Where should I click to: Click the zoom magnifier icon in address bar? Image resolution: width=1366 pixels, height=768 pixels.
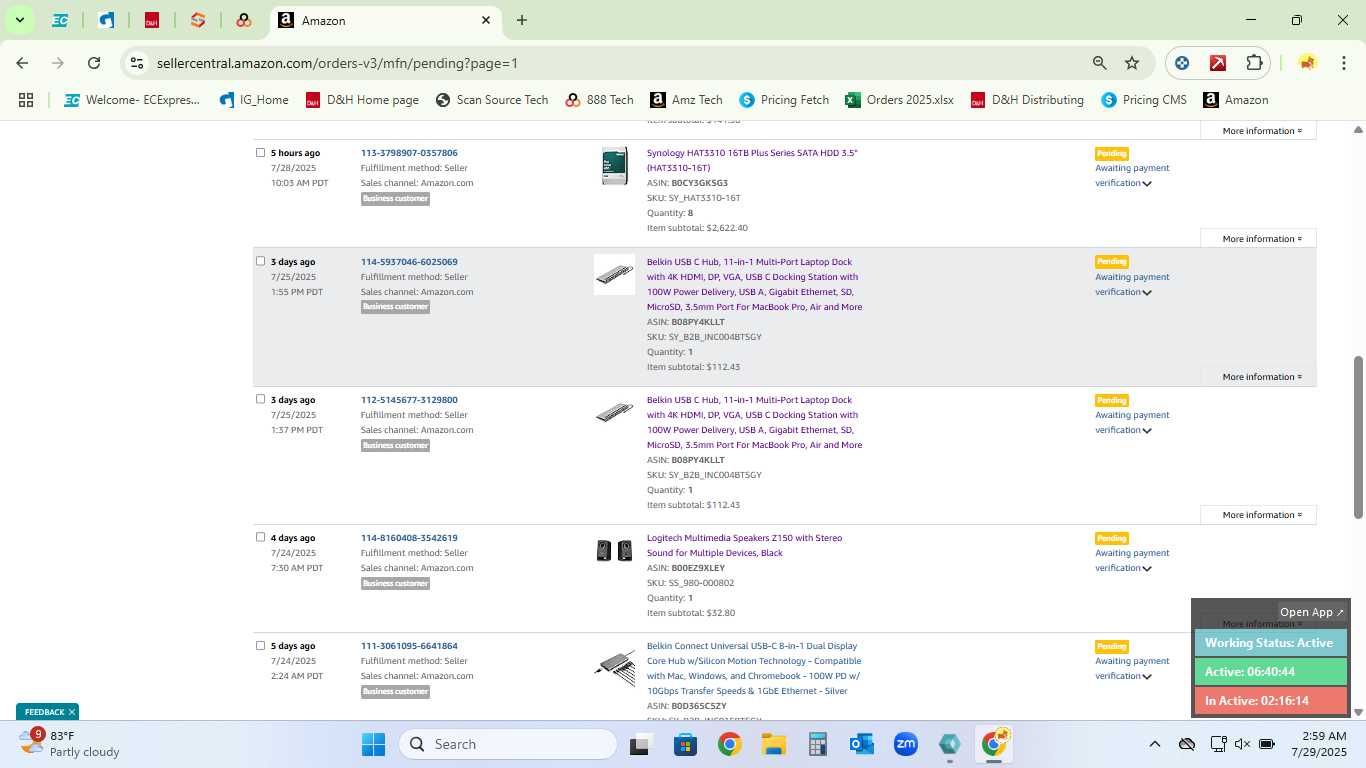click(1099, 63)
